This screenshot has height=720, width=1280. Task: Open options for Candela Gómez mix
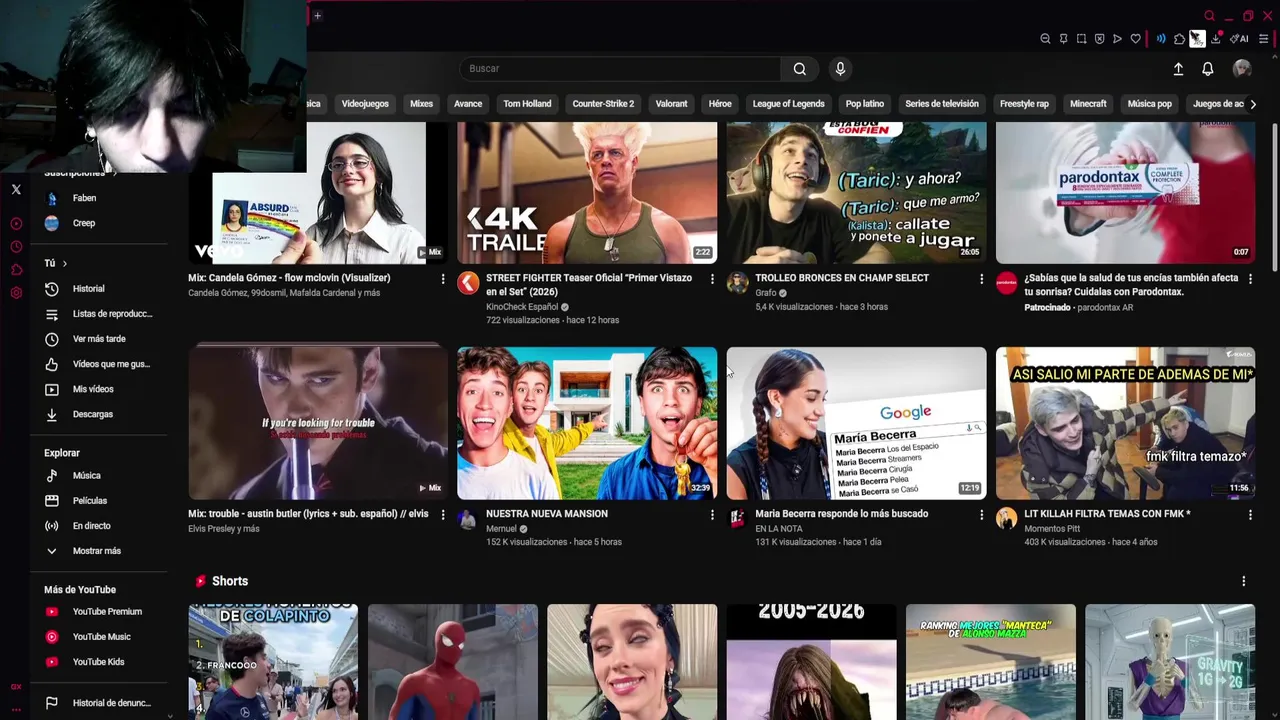(x=443, y=278)
